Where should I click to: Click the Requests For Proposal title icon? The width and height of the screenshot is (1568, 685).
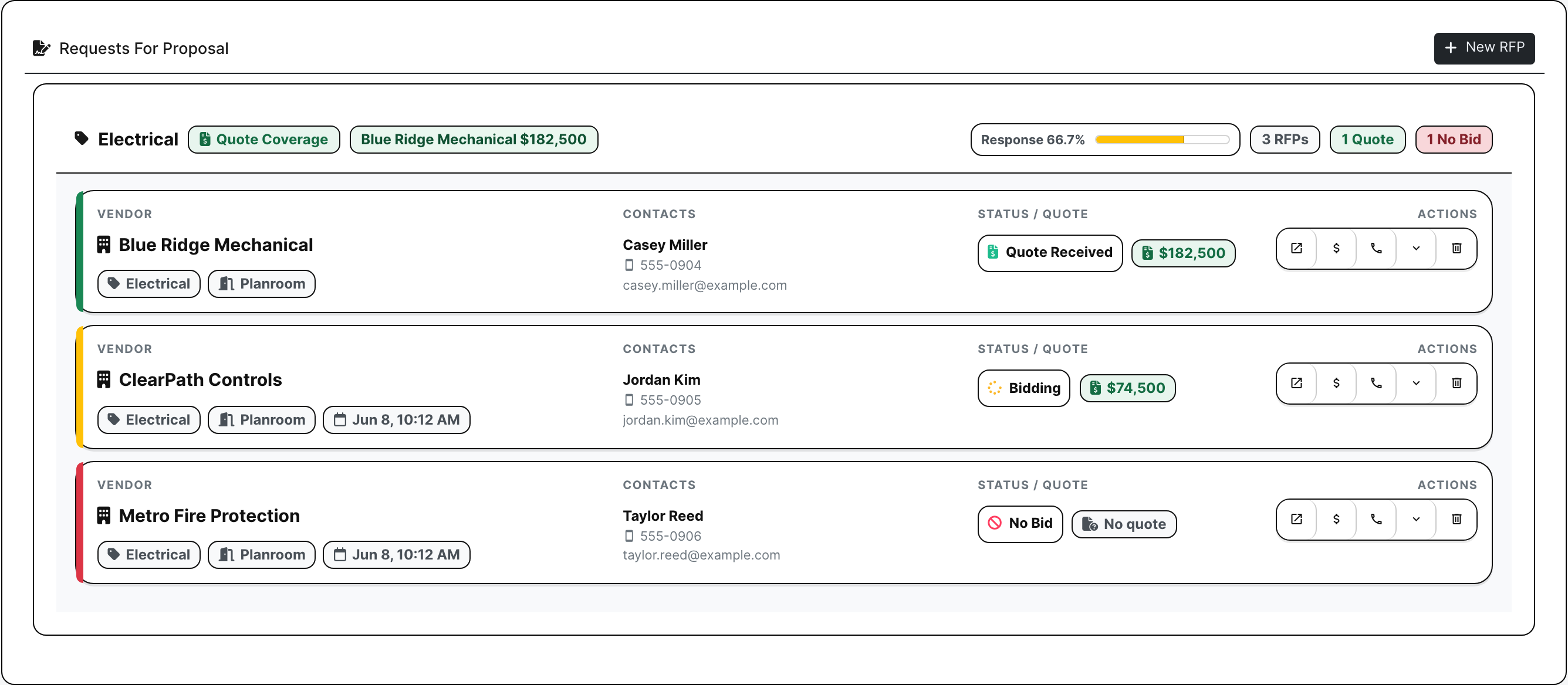pyautogui.click(x=42, y=48)
